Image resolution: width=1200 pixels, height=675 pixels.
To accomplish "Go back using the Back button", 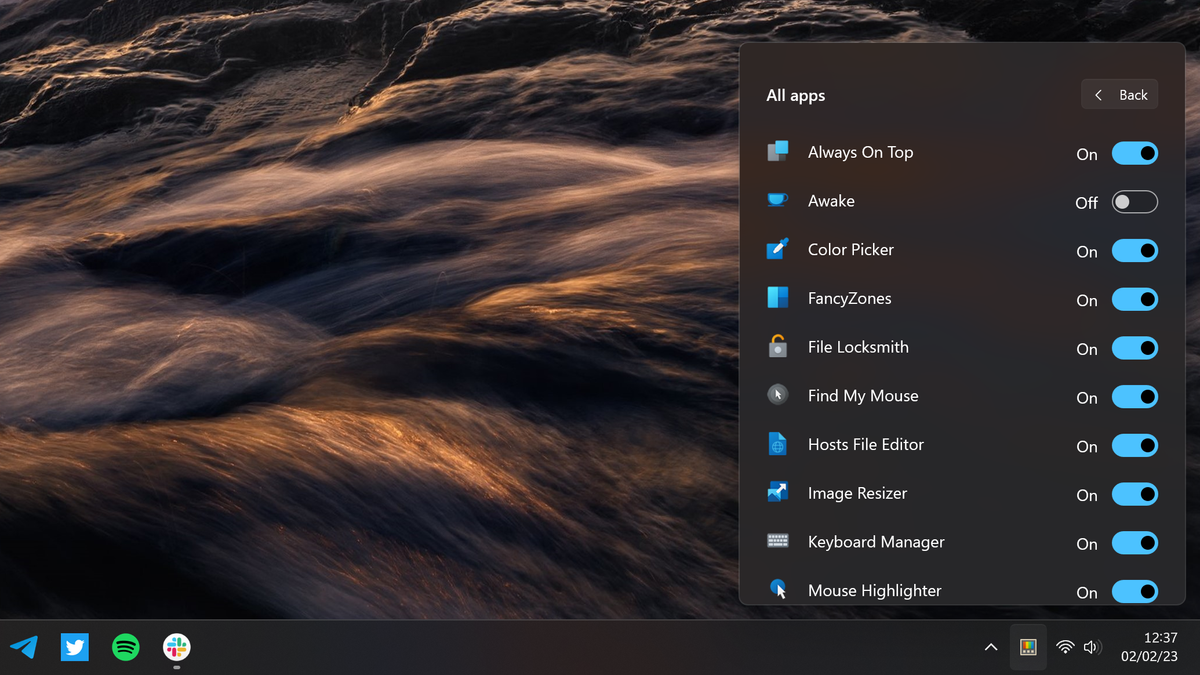I will (1119, 95).
